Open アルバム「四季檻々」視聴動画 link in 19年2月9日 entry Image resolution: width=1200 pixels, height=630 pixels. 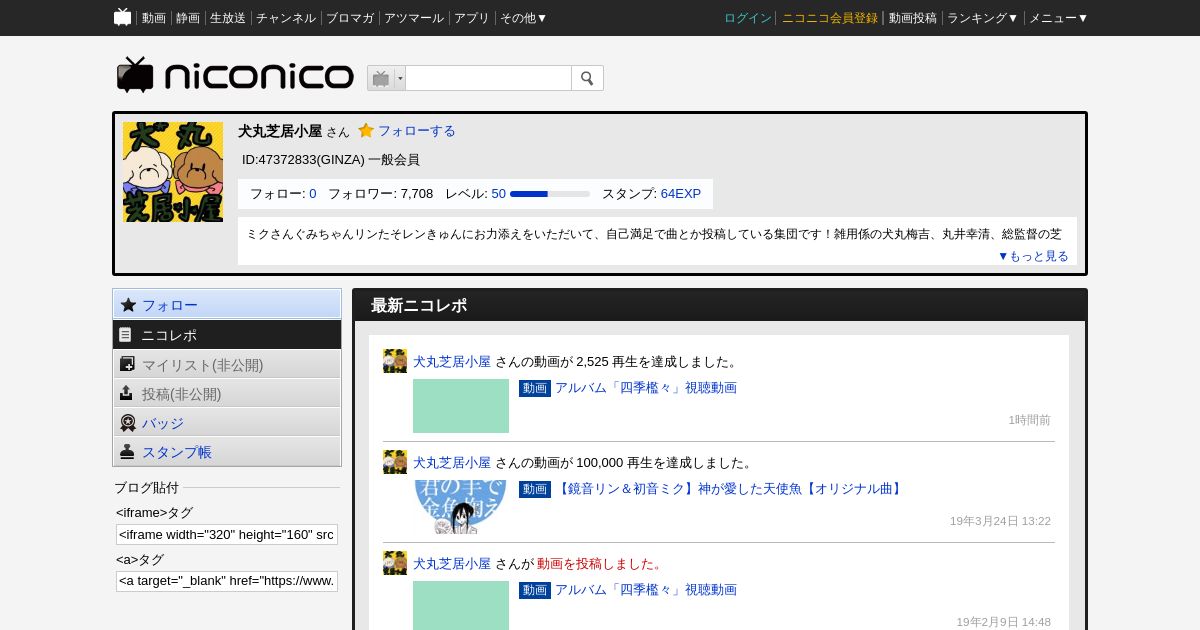[x=646, y=590]
